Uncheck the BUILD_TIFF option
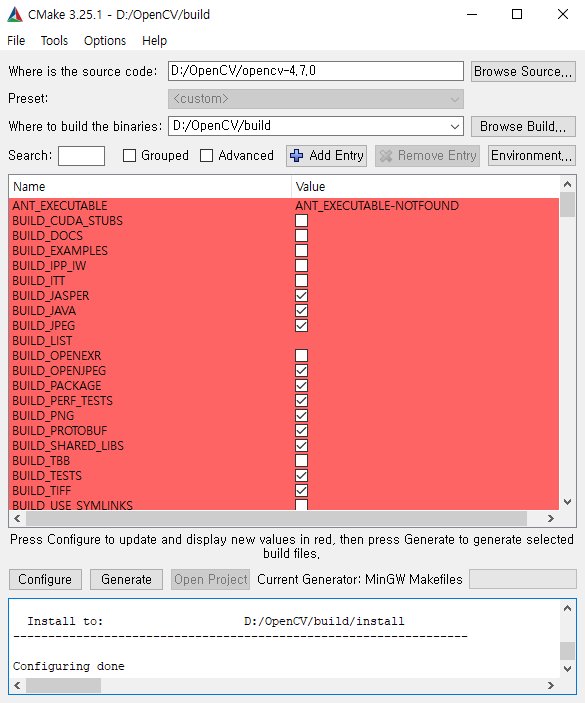Screen dimensions: 585x703 (302, 491)
